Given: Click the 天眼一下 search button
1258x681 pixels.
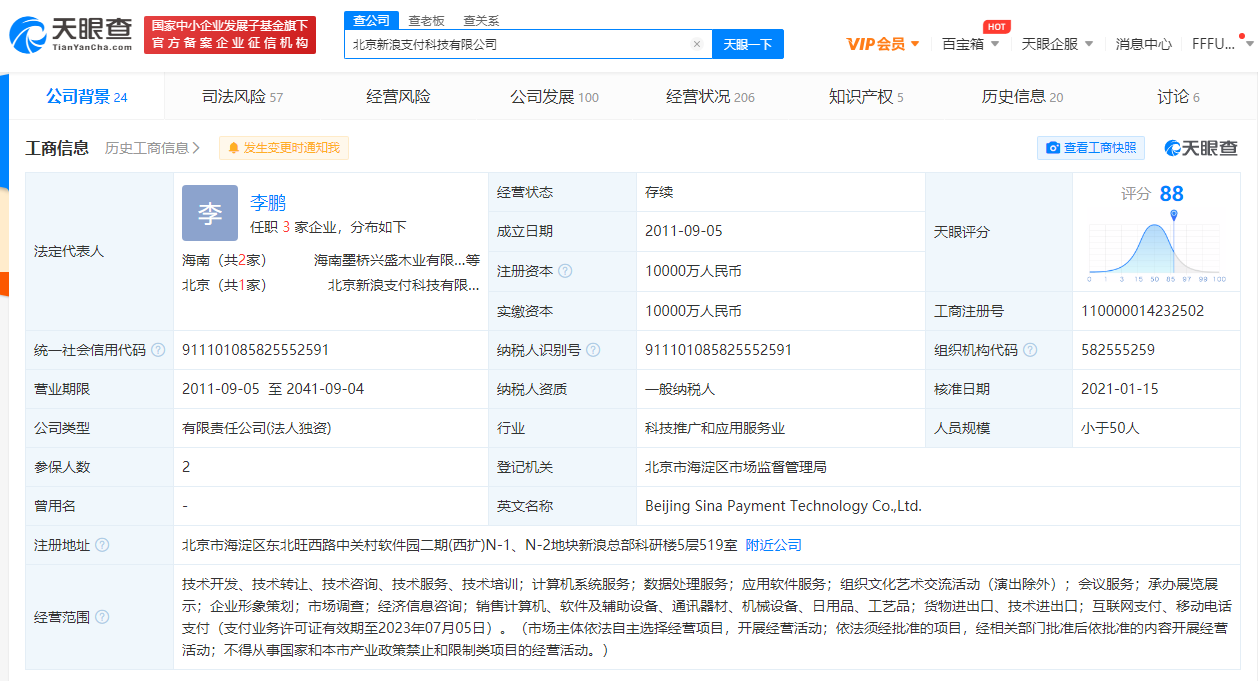Looking at the screenshot, I should (747, 44).
